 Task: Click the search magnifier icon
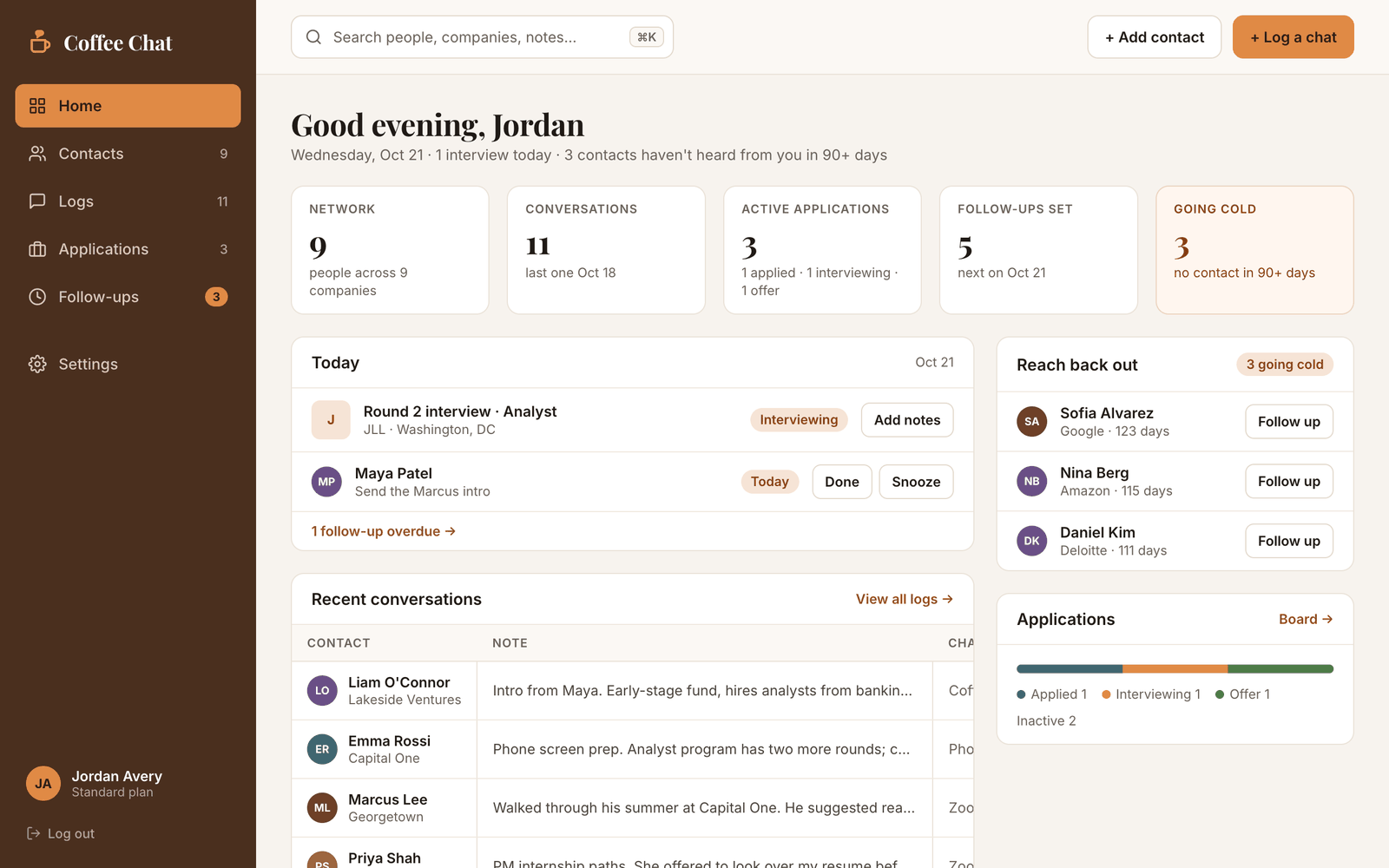(x=313, y=37)
